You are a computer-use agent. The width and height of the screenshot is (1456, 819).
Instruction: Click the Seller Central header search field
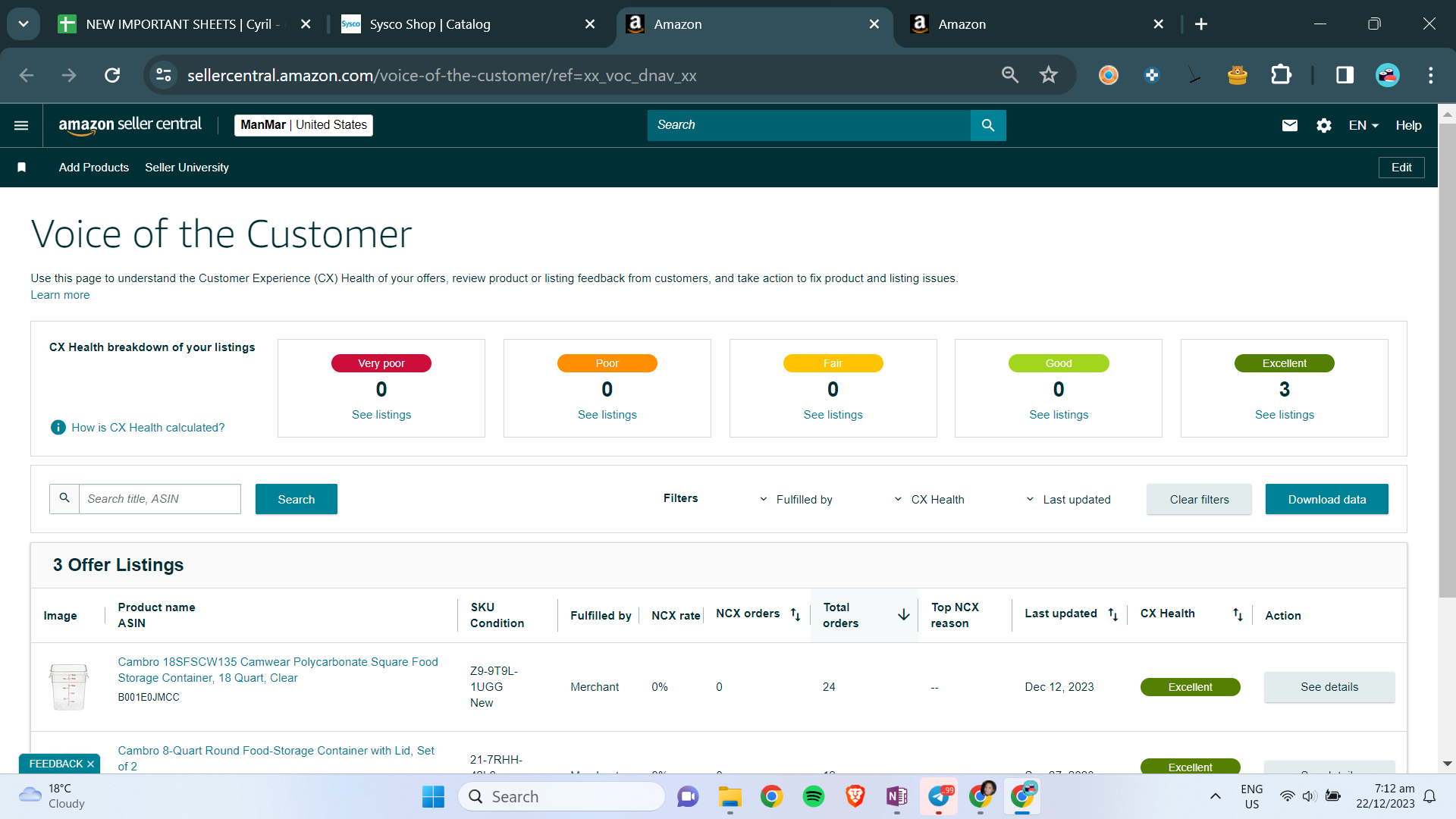pos(809,125)
